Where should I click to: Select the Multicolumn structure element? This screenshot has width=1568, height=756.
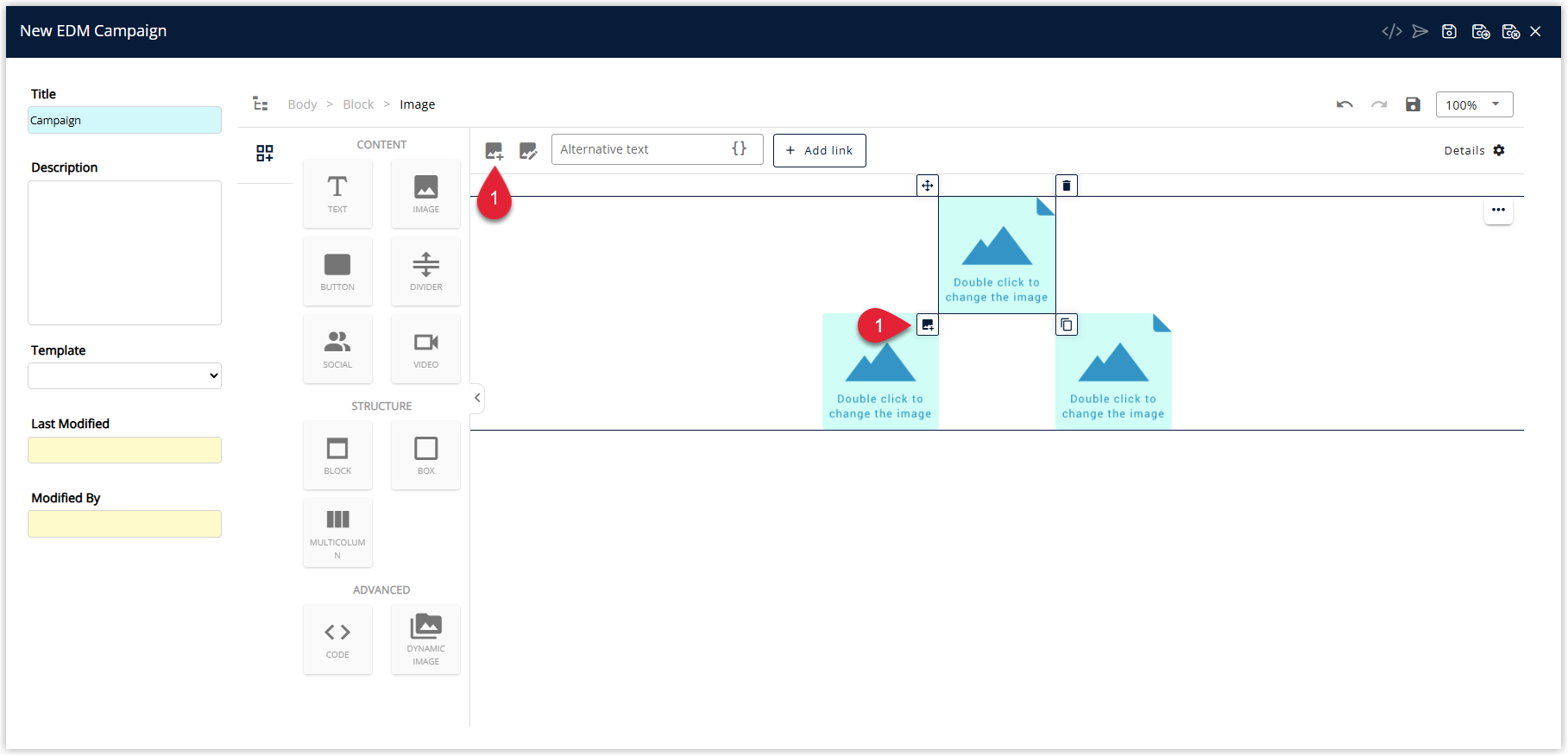coord(337,532)
